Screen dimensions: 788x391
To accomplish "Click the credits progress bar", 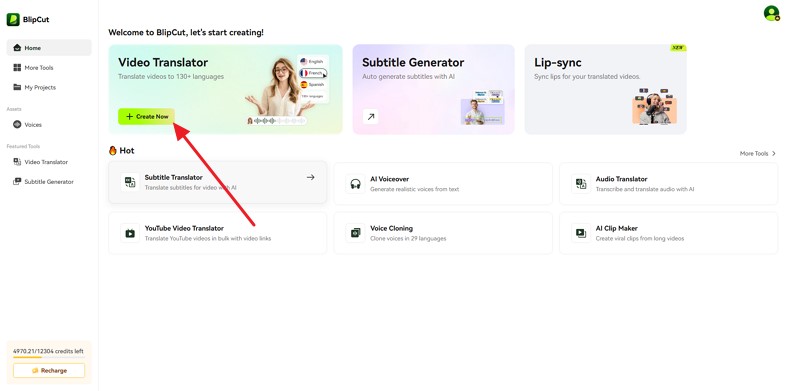I will pos(49,357).
